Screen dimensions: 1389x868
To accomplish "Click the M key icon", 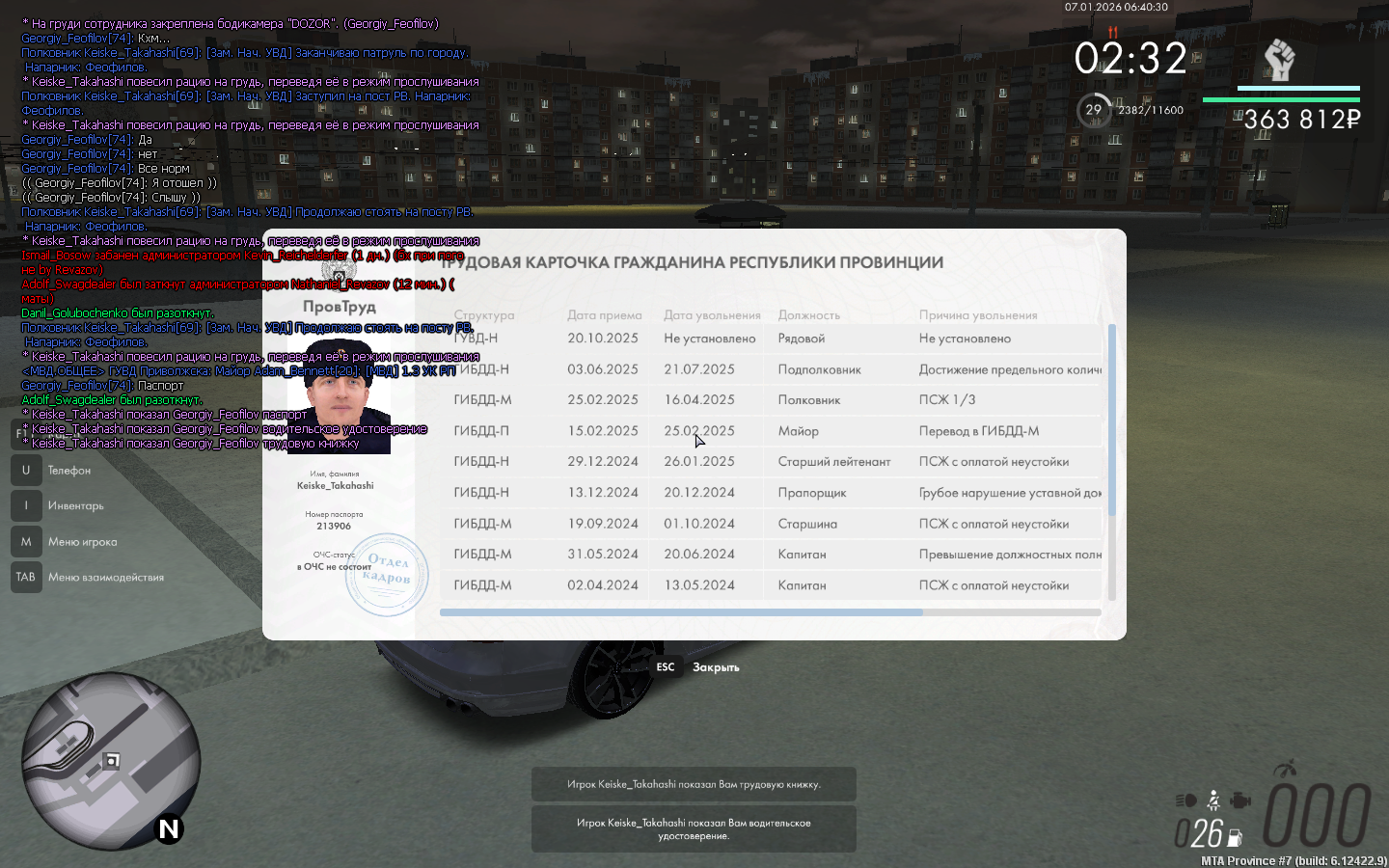I will 26,541.
